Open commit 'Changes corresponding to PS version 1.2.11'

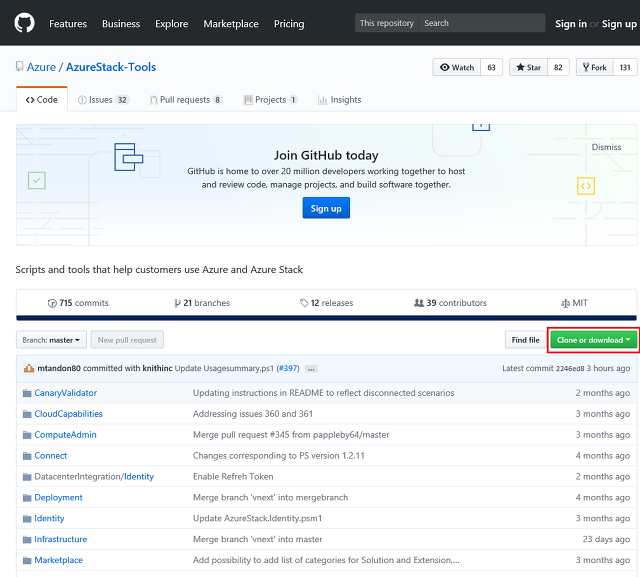coord(279,455)
